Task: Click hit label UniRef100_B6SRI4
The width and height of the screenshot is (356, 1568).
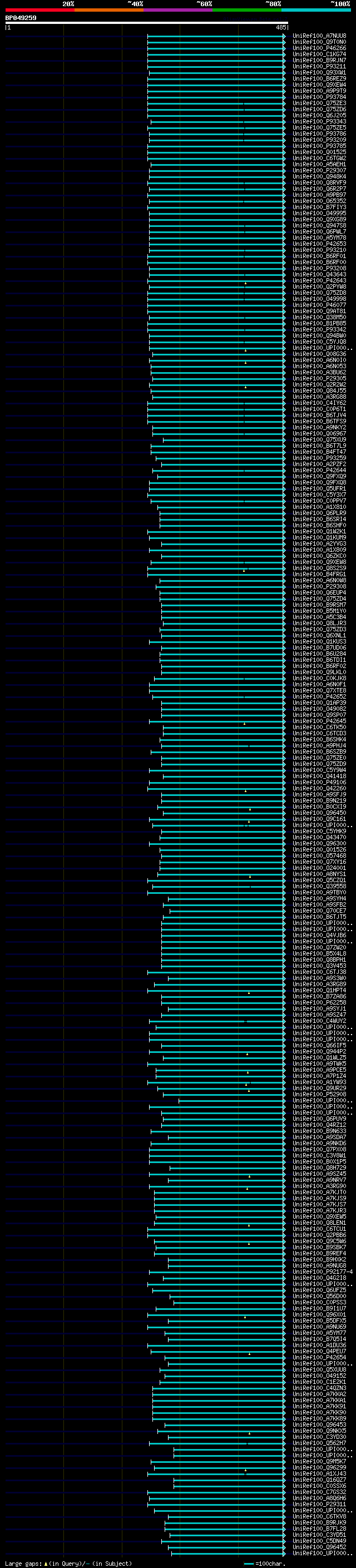Action: pos(319,519)
